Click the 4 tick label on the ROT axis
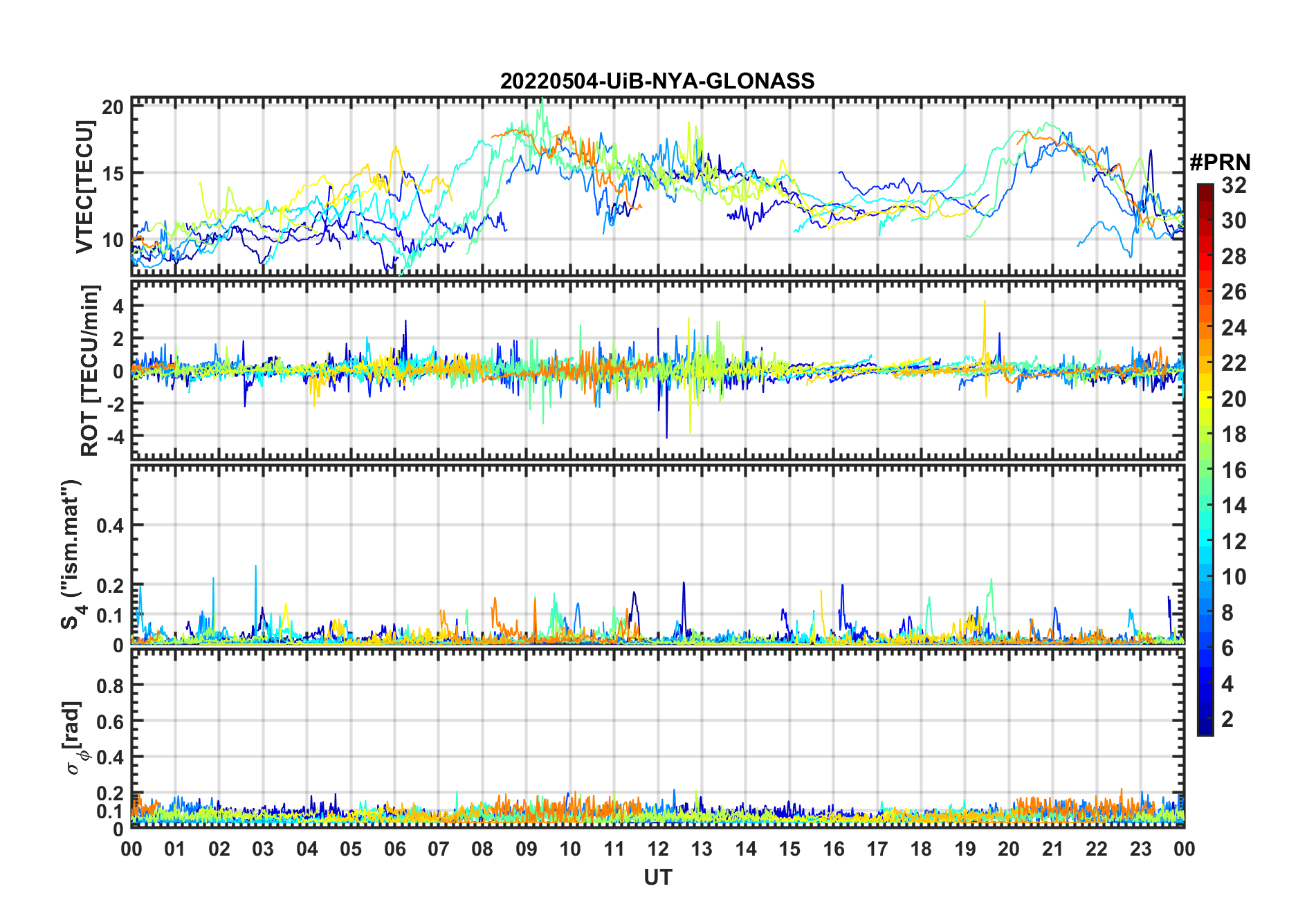 point(118,306)
